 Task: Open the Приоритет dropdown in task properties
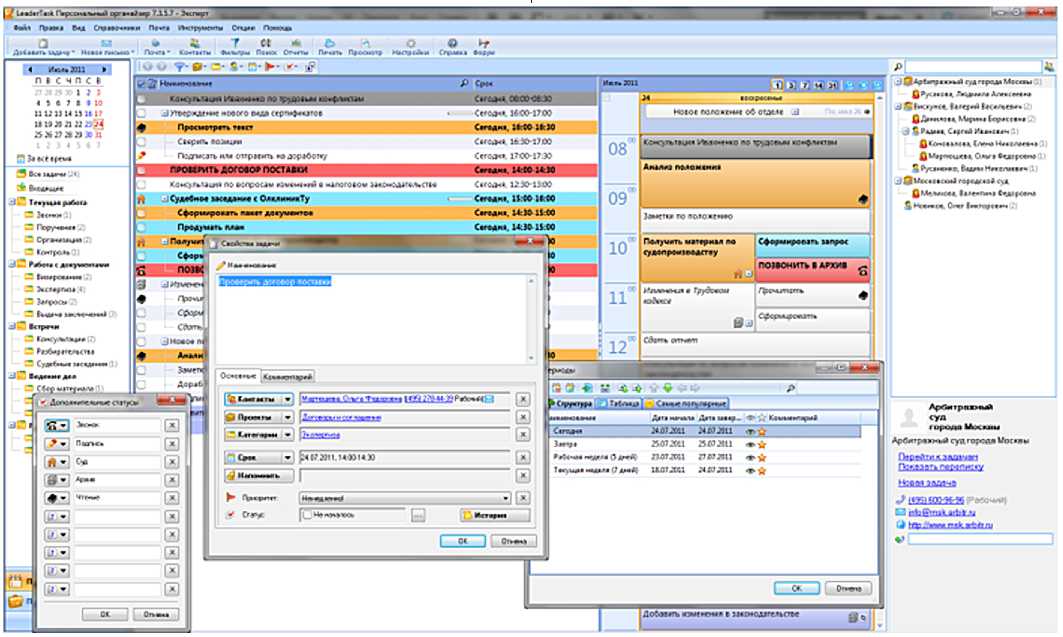[x=506, y=497]
